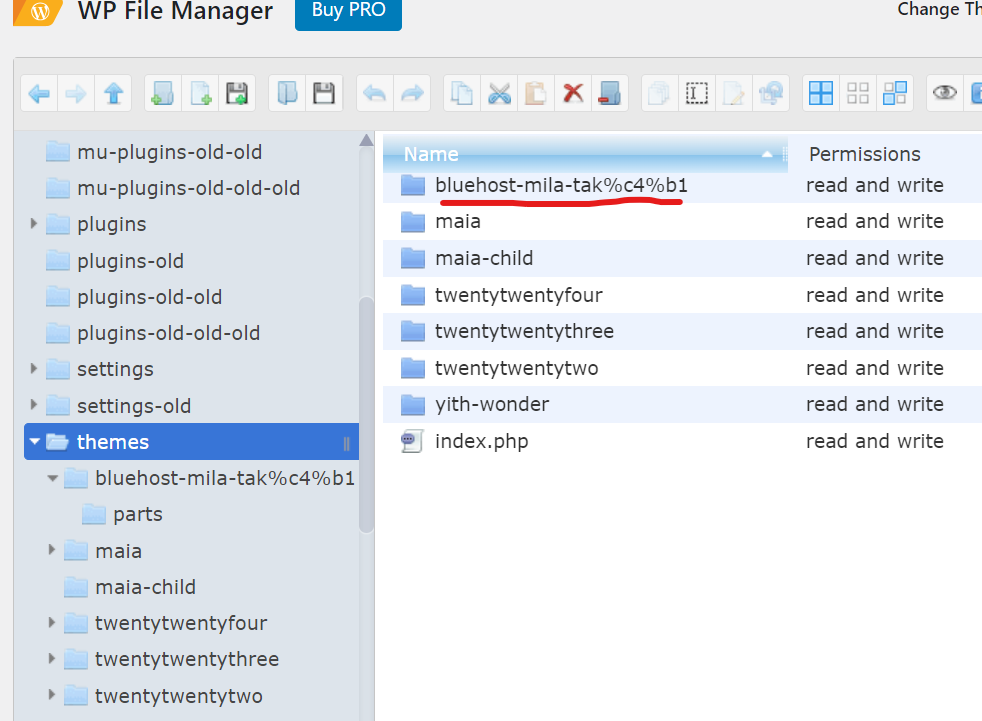Viewport: 982px width, 721px height.
Task: Select twentytwentytwo in the file list
Action: click(683, 368)
